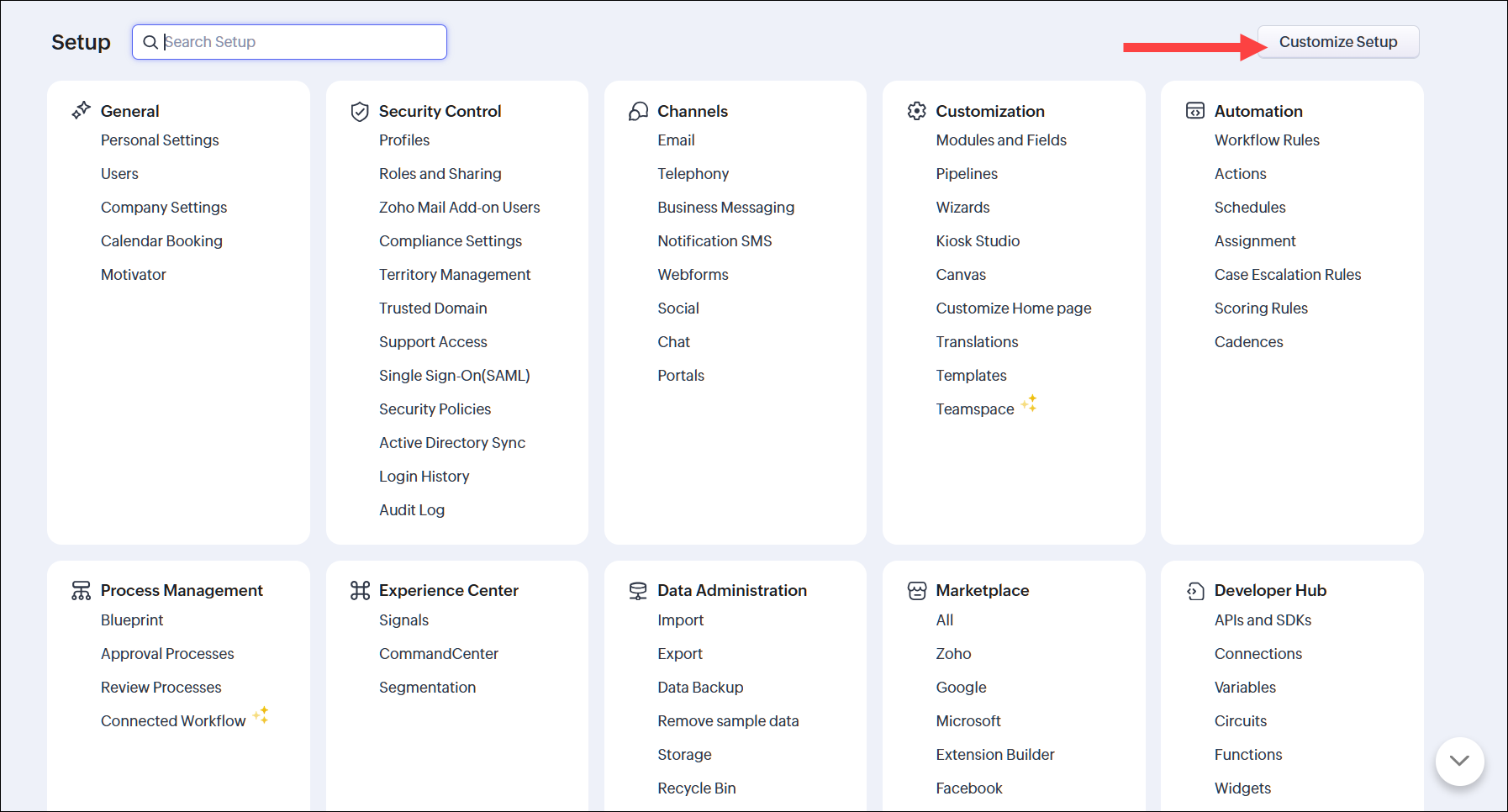
Task: Click the Automation section icon
Action: (1194, 111)
